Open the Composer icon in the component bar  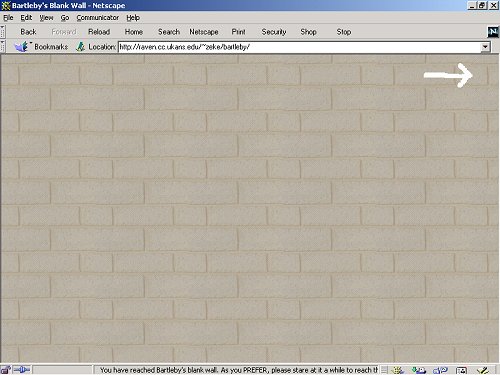(483, 370)
